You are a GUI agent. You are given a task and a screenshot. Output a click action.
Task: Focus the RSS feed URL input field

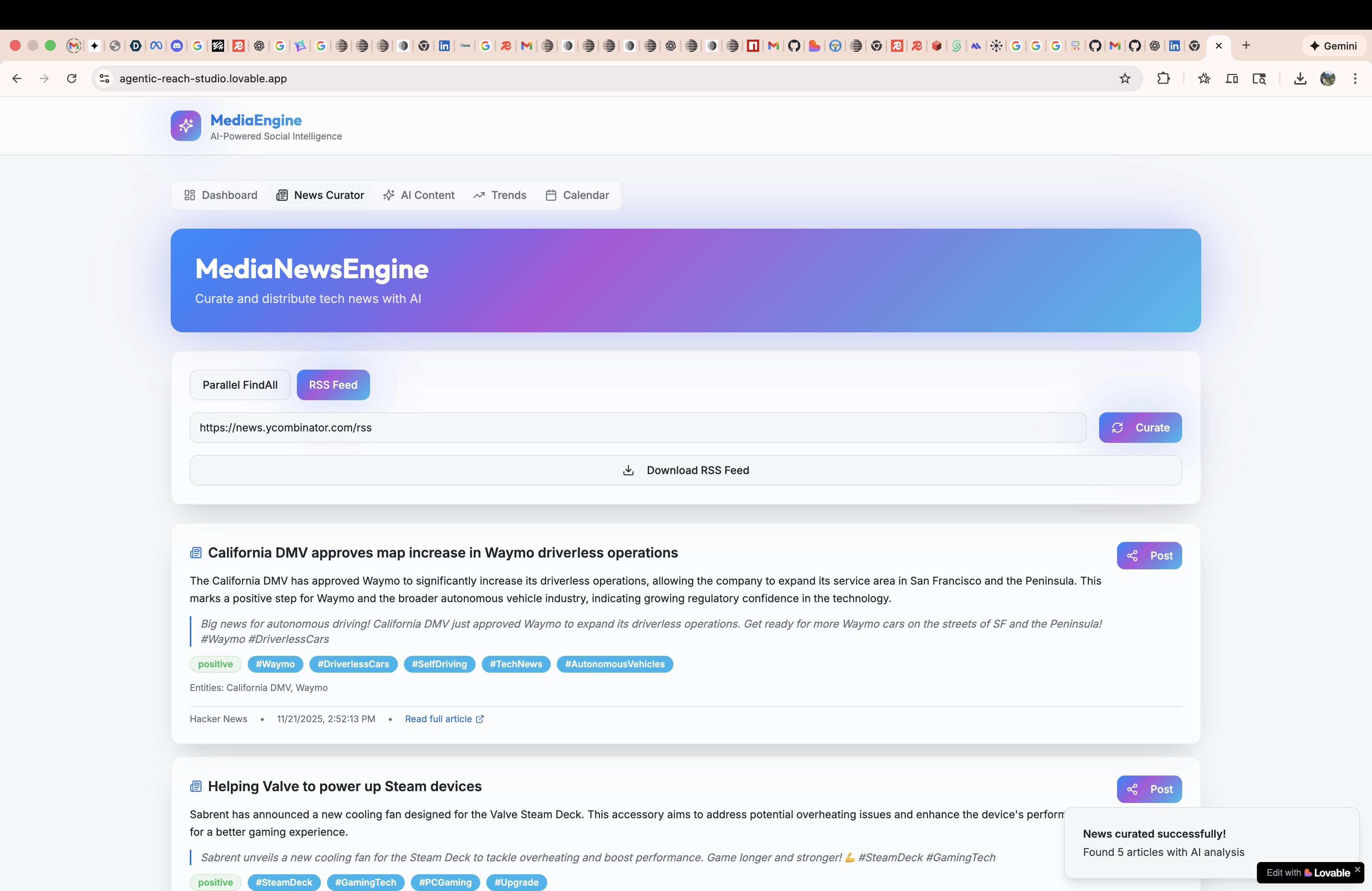638,428
